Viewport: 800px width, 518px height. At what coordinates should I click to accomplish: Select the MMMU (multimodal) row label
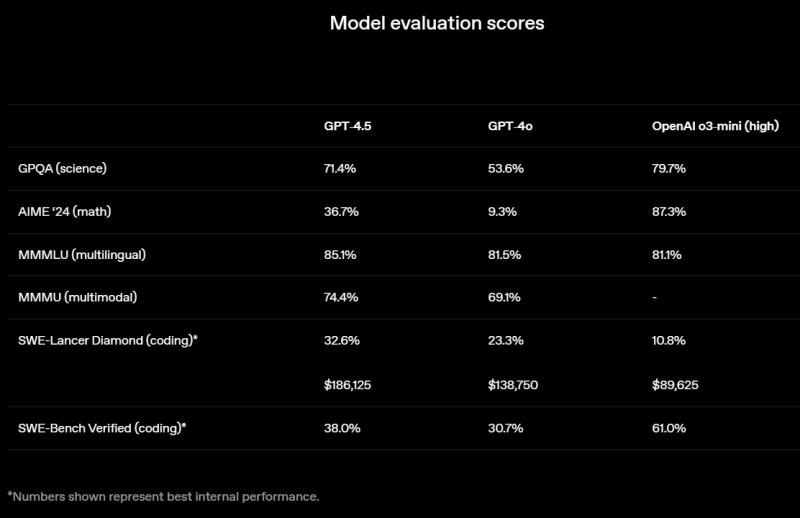[77, 298]
